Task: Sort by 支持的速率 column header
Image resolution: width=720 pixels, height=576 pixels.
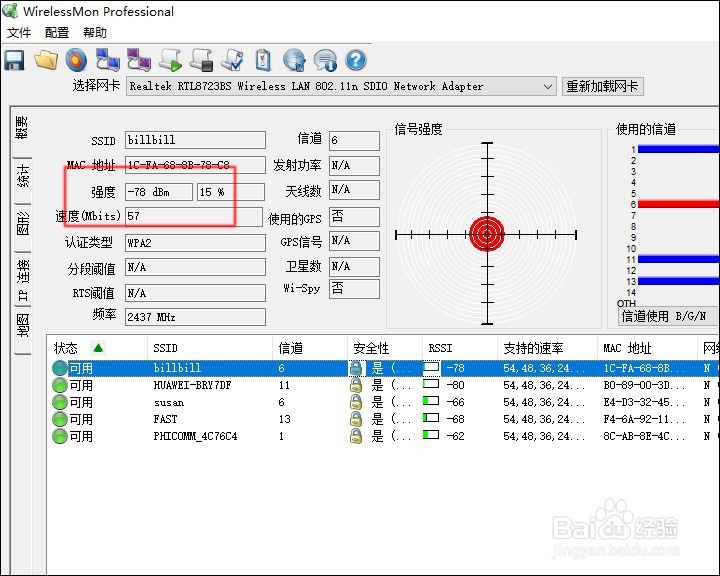Action: pyautogui.click(x=547, y=348)
